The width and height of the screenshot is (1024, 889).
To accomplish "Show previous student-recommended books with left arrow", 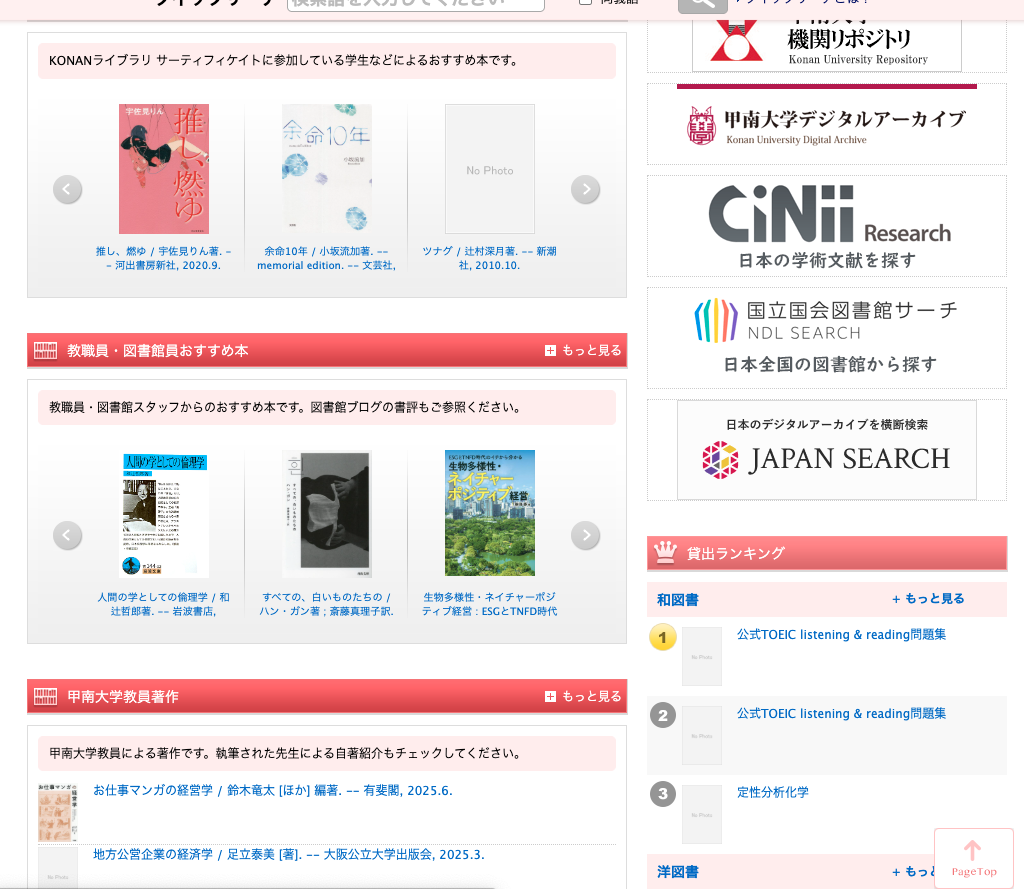I will pyautogui.click(x=67, y=189).
